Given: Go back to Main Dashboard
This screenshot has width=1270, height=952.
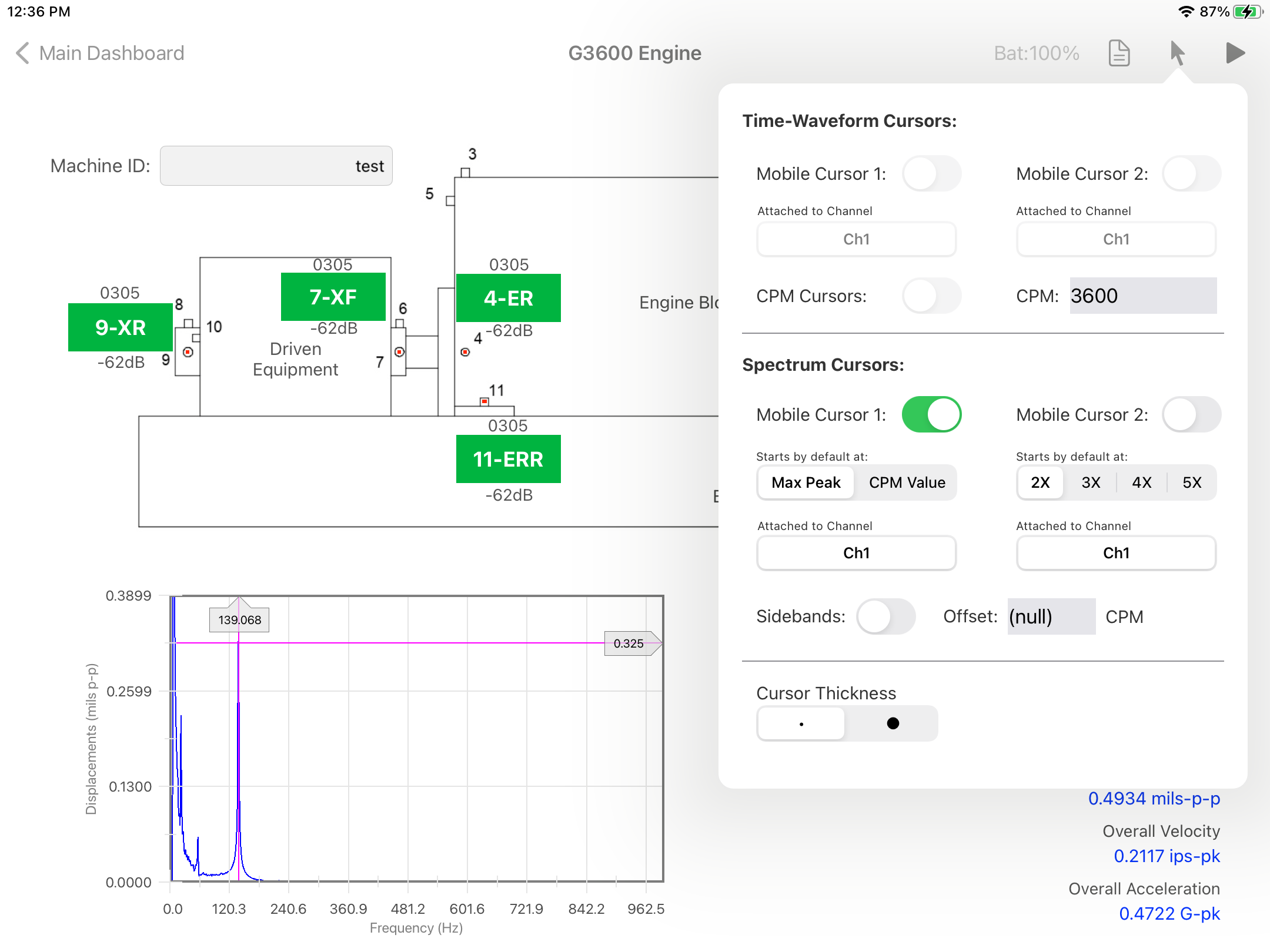Looking at the screenshot, I should pyautogui.click(x=100, y=53).
